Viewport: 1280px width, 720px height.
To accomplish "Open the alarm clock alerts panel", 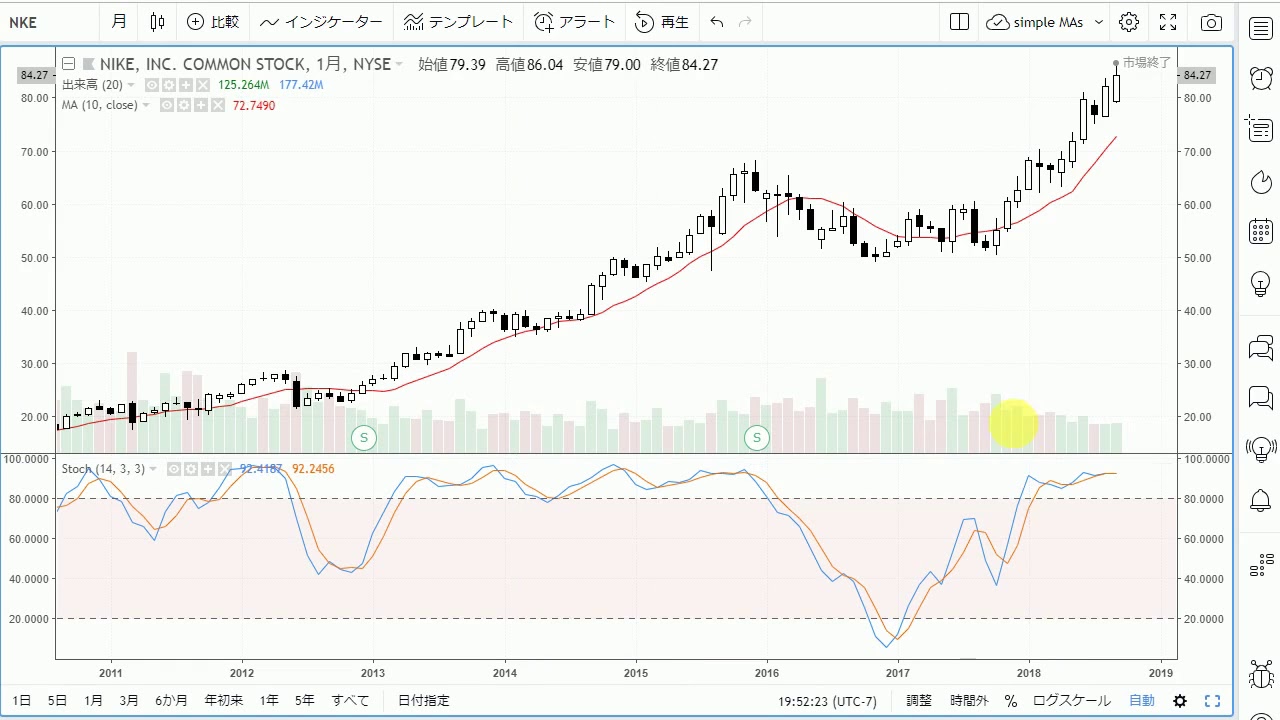I will (x=1261, y=77).
